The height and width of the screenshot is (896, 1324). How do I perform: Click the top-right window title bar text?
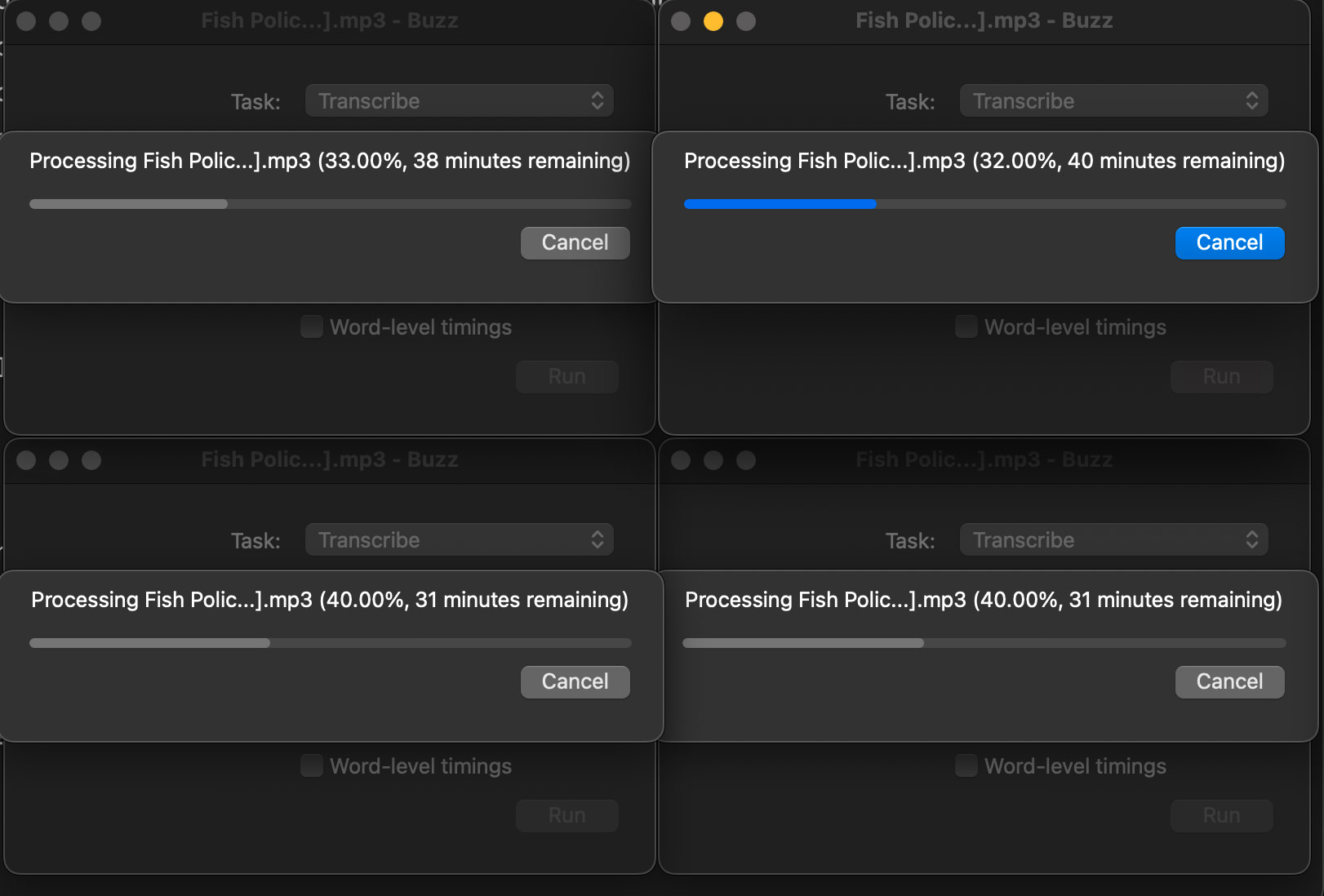(984, 20)
